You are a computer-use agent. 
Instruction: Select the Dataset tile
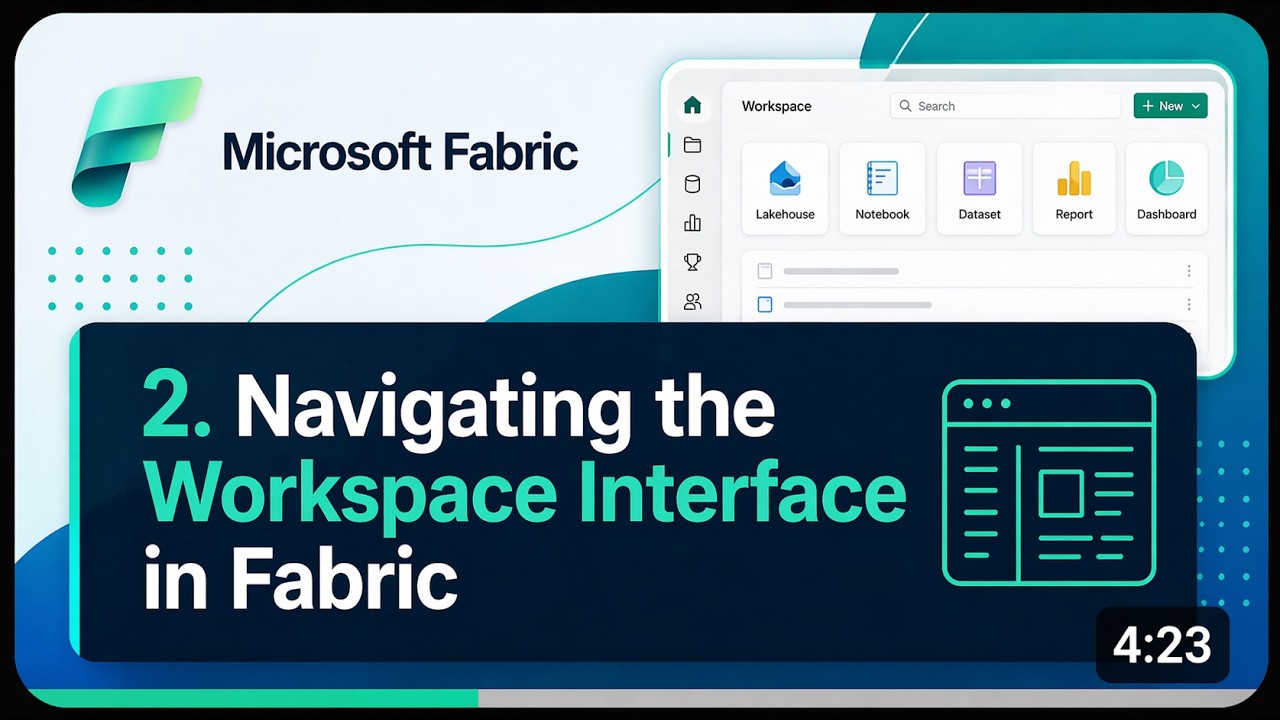tap(979, 189)
